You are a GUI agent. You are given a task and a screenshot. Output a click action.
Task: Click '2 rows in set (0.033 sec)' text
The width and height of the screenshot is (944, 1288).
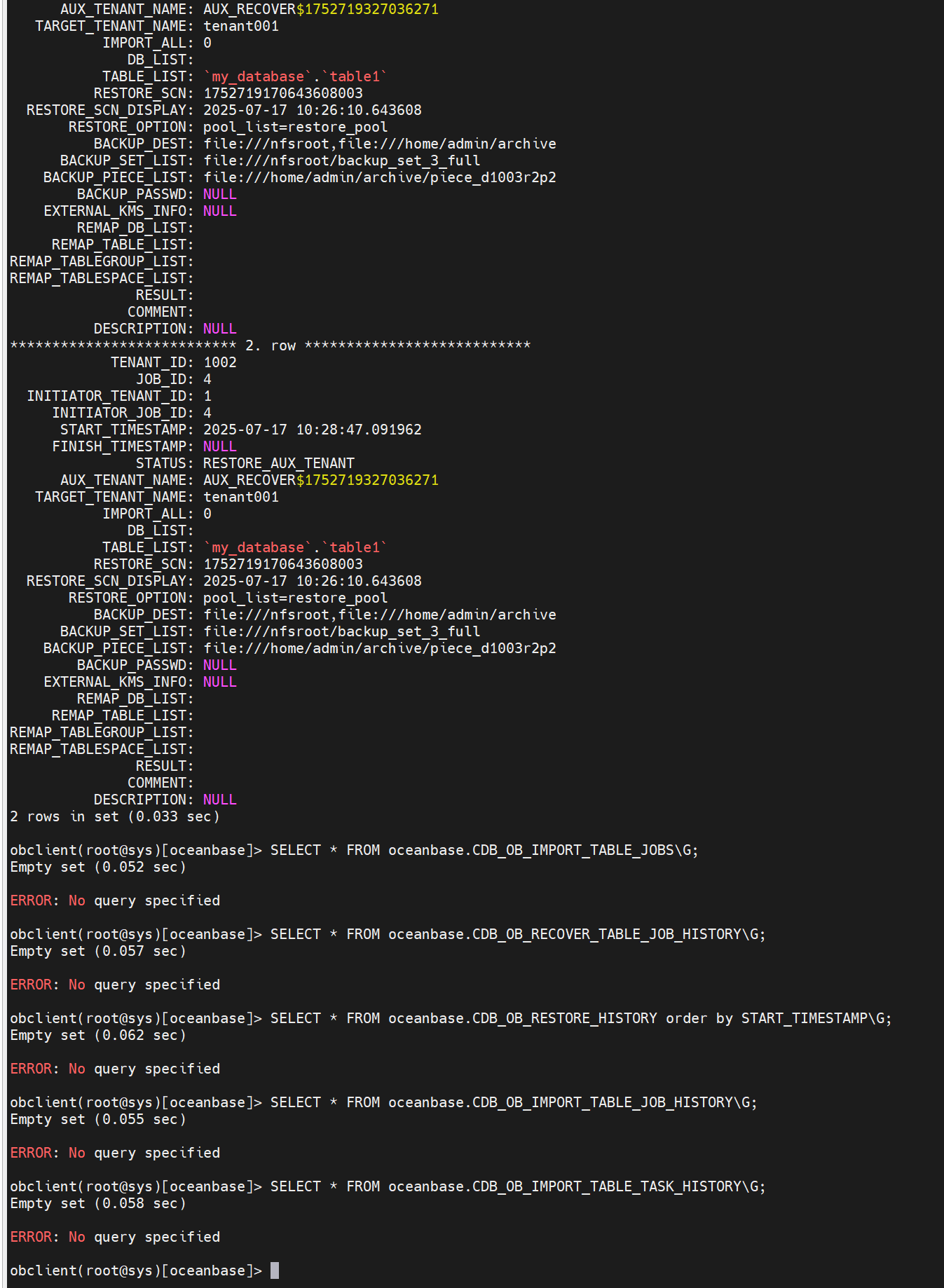[x=115, y=816]
